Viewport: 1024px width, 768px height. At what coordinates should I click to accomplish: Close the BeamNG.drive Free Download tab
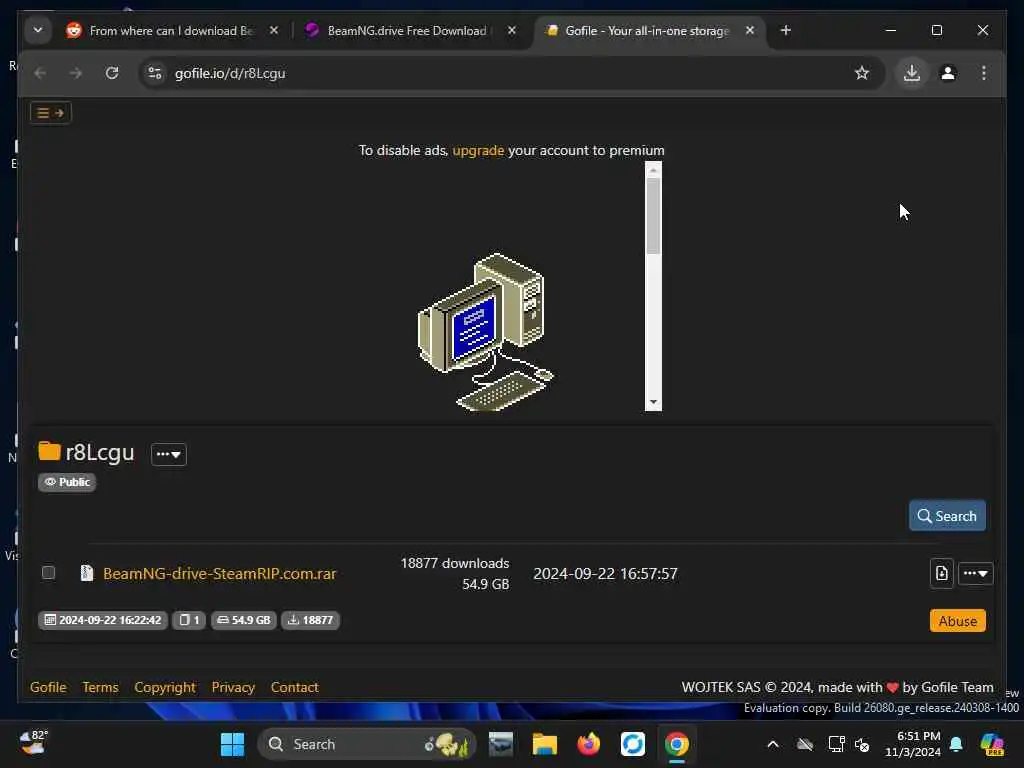click(x=512, y=30)
